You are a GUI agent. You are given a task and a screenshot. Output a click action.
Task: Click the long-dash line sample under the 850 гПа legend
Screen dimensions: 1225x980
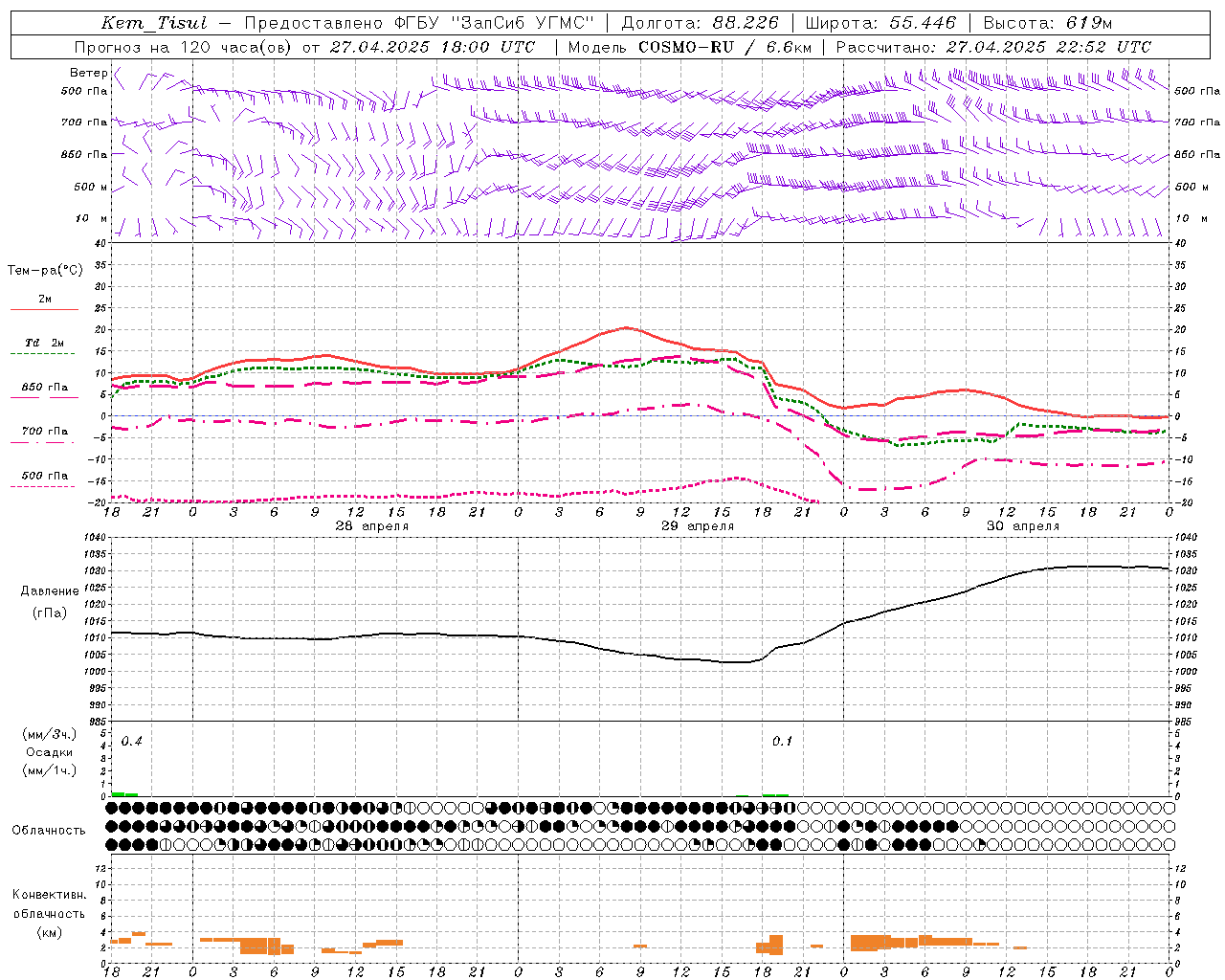(44, 397)
